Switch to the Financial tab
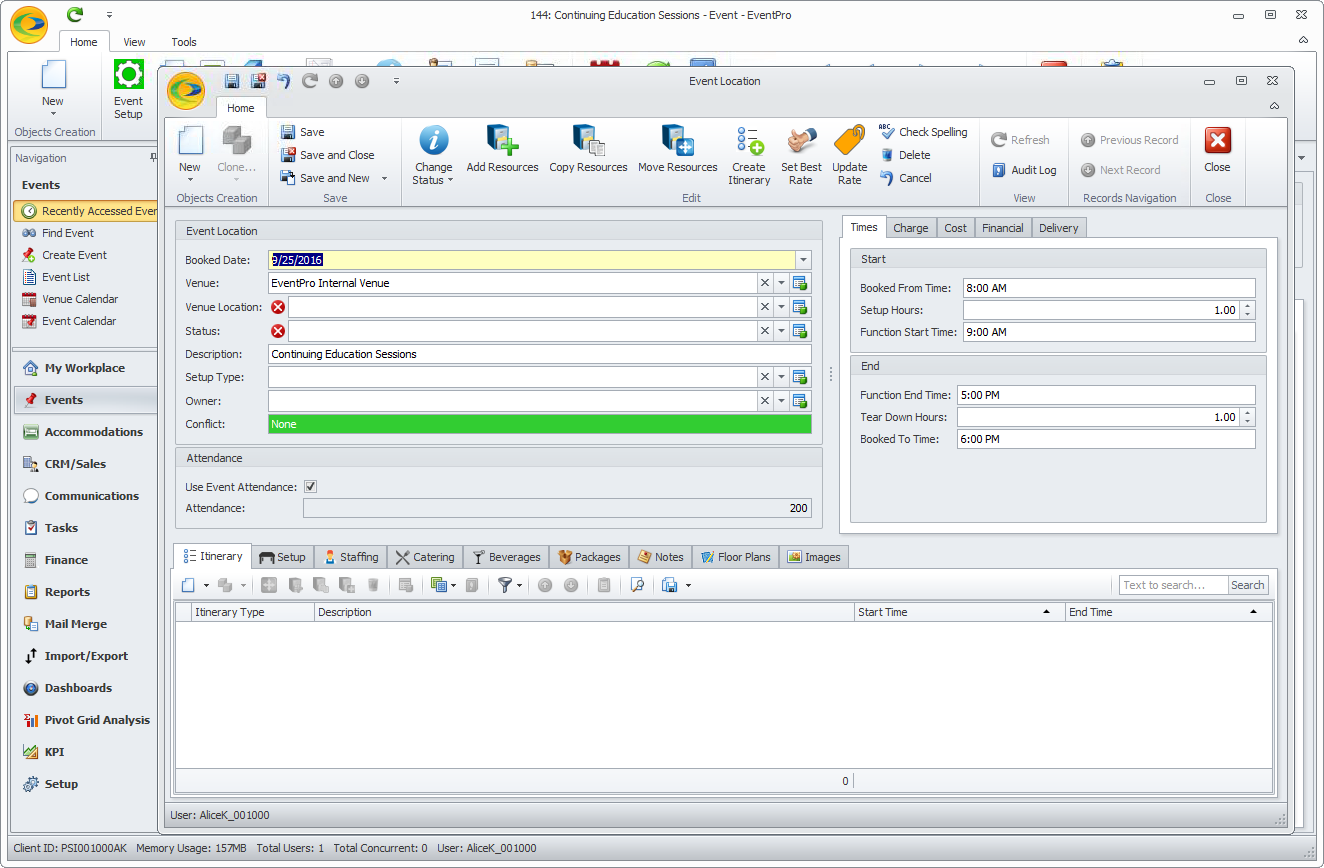The height and width of the screenshot is (868, 1324). pyautogui.click(x=1002, y=228)
